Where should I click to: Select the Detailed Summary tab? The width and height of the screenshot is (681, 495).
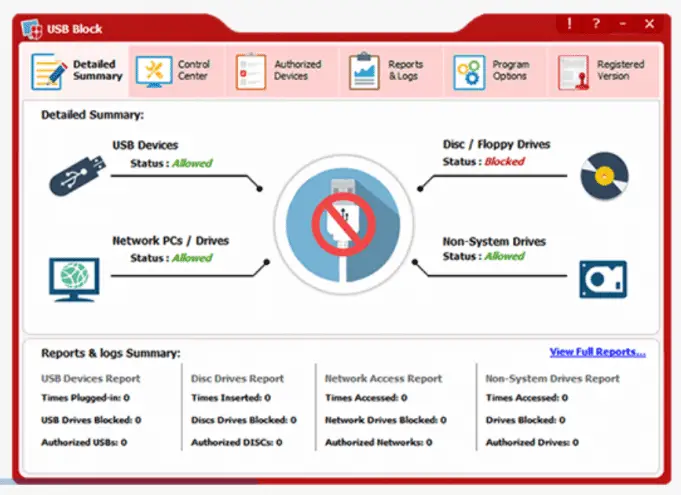(78, 71)
